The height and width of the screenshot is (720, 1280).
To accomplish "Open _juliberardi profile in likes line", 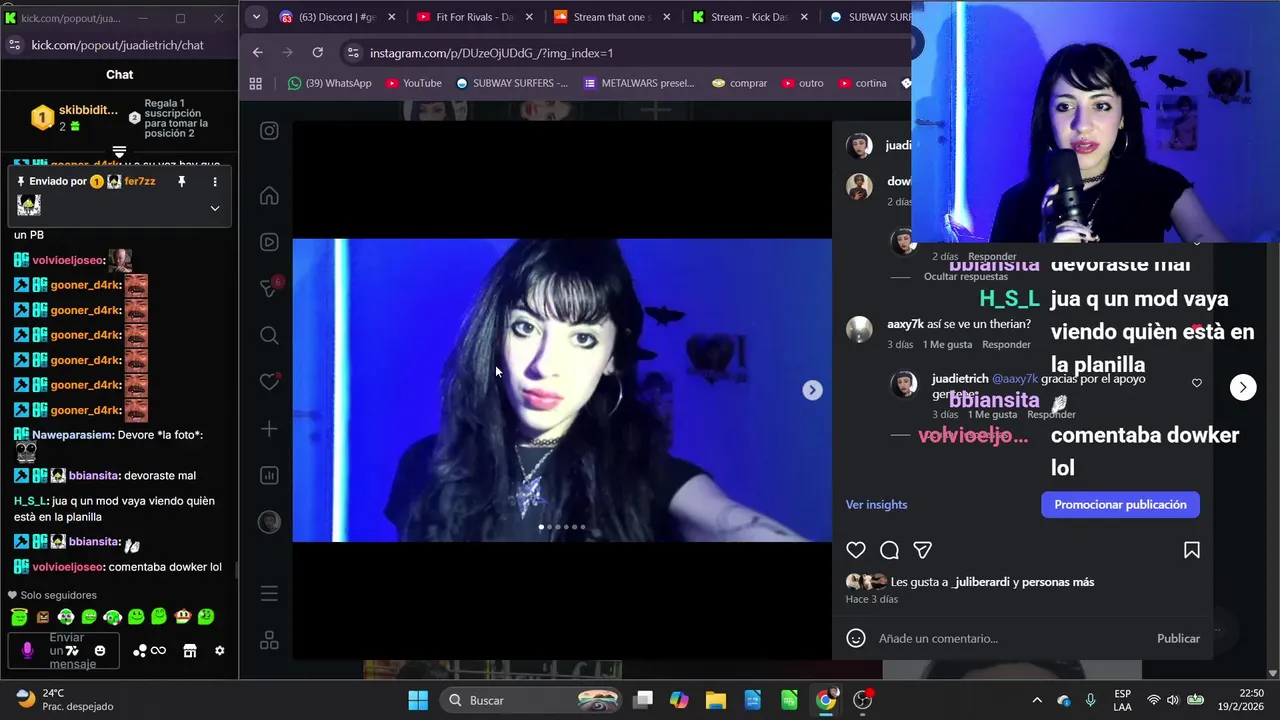I will coord(981,582).
